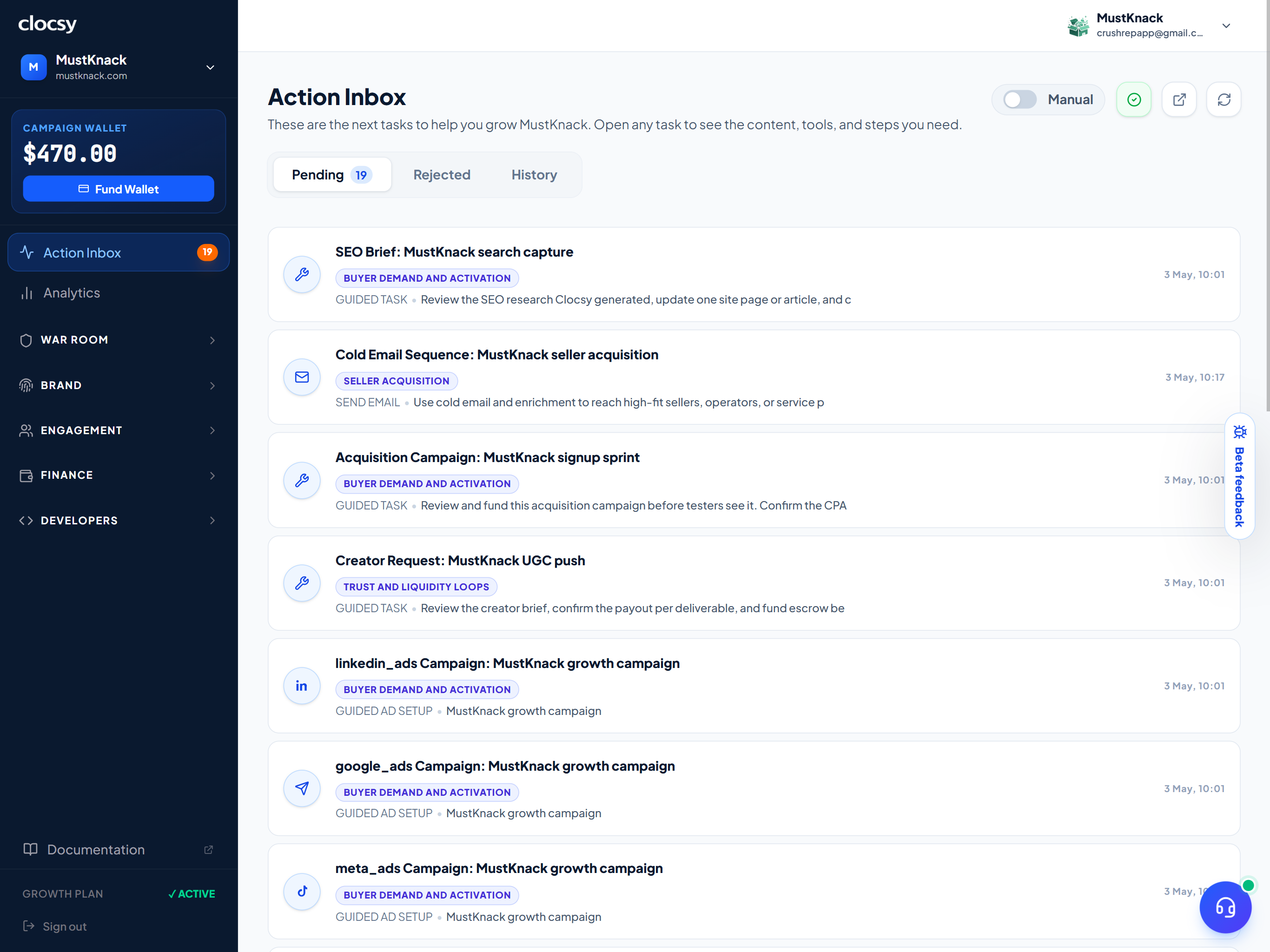Viewport: 1270px width, 952px height.
Task: Open the headset support chat bubble
Action: coord(1225,907)
